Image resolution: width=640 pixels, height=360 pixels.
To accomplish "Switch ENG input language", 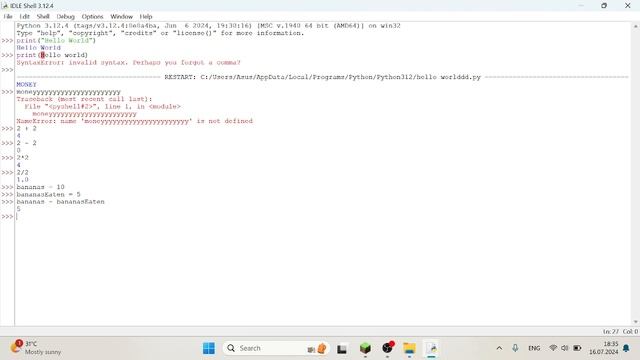I will tap(534, 348).
